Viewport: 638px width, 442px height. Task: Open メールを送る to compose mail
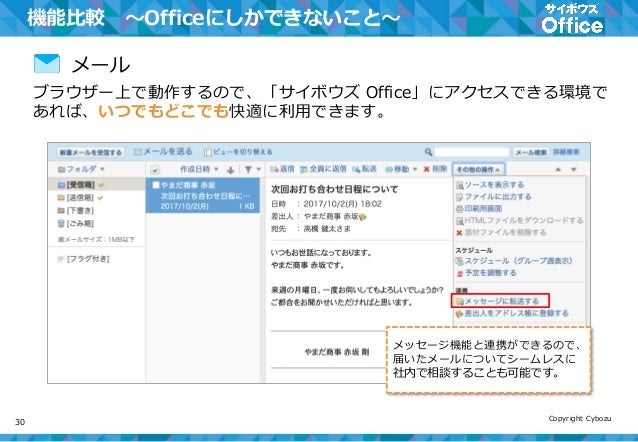click(x=163, y=152)
